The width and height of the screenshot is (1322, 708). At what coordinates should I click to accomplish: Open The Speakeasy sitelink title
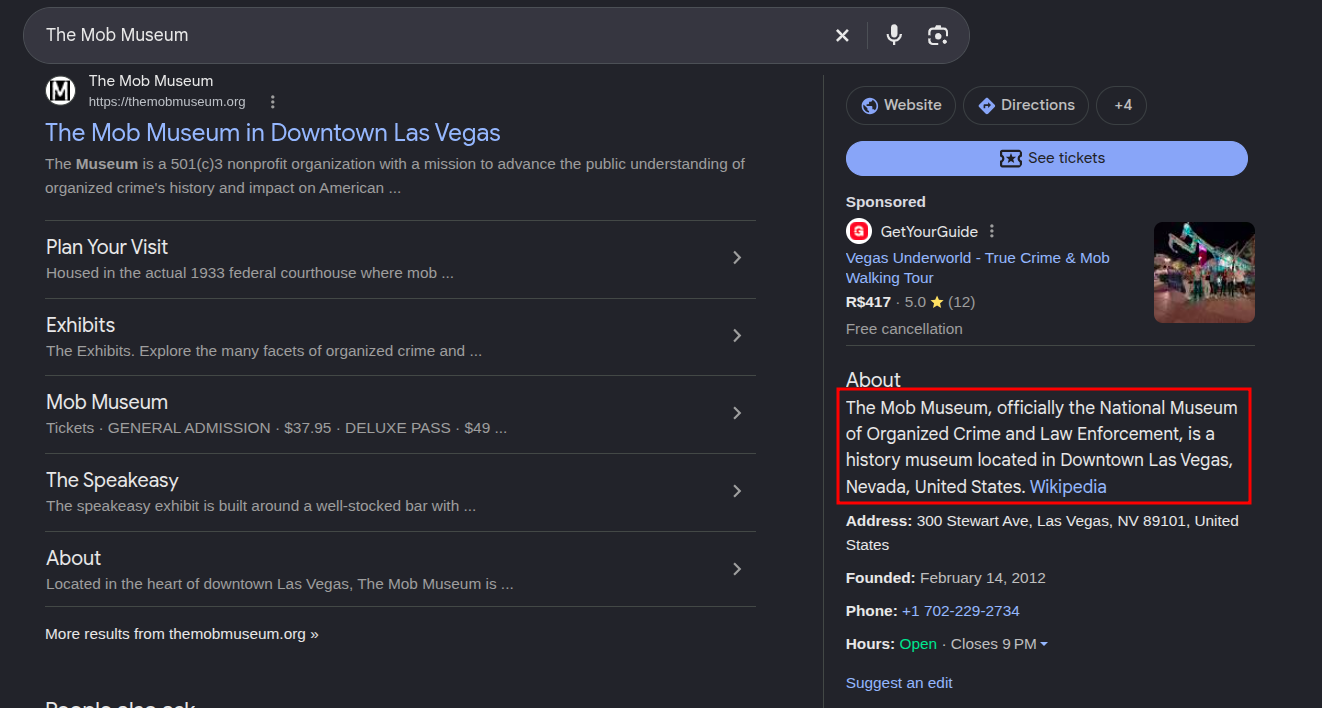(112, 480)
